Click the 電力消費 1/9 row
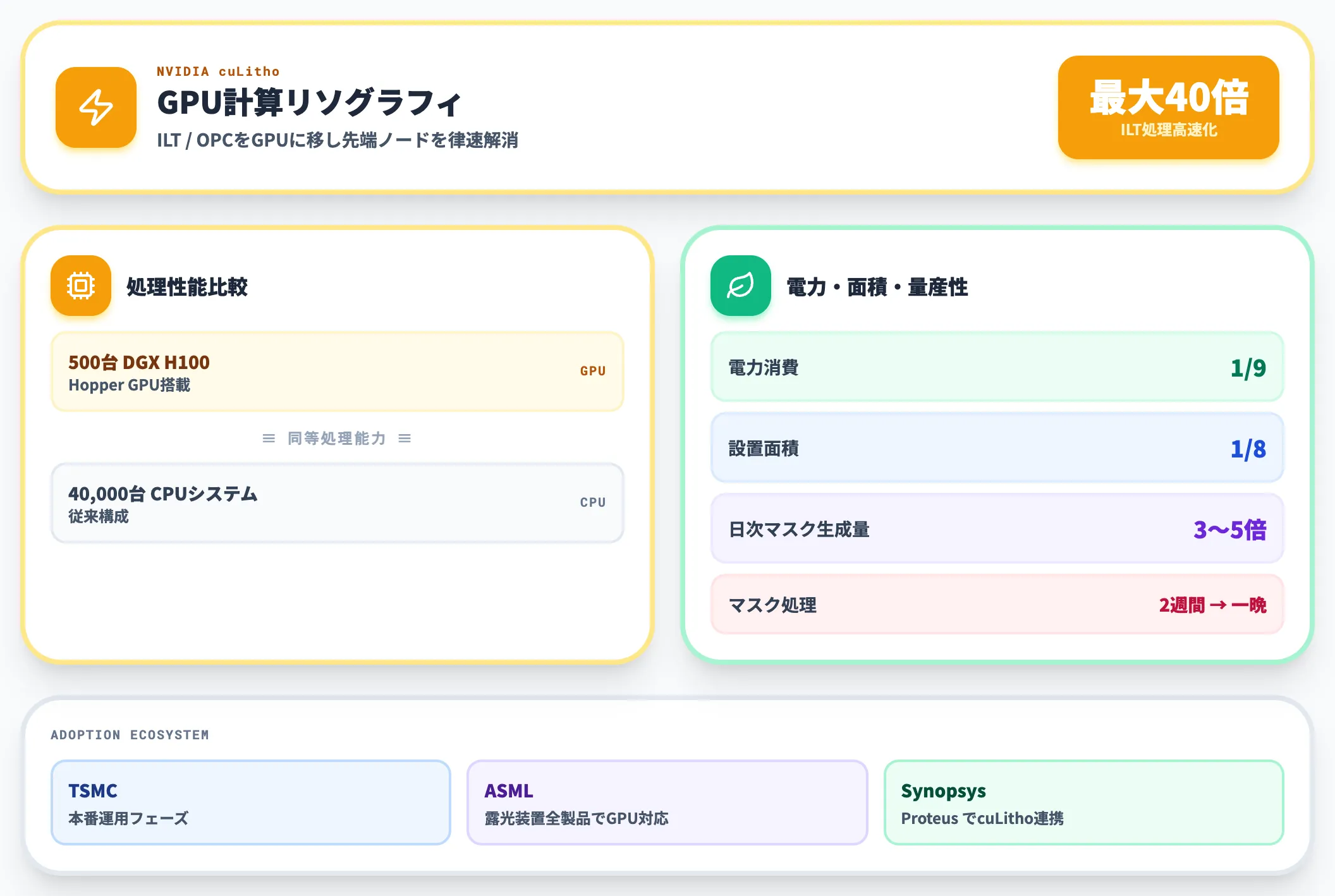1335x896 pixels. (x=997, y=367)
